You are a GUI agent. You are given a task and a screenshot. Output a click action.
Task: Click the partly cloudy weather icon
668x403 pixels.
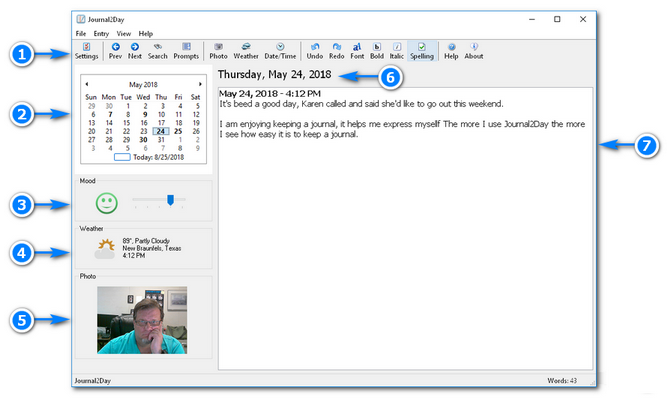coord(105,249)
